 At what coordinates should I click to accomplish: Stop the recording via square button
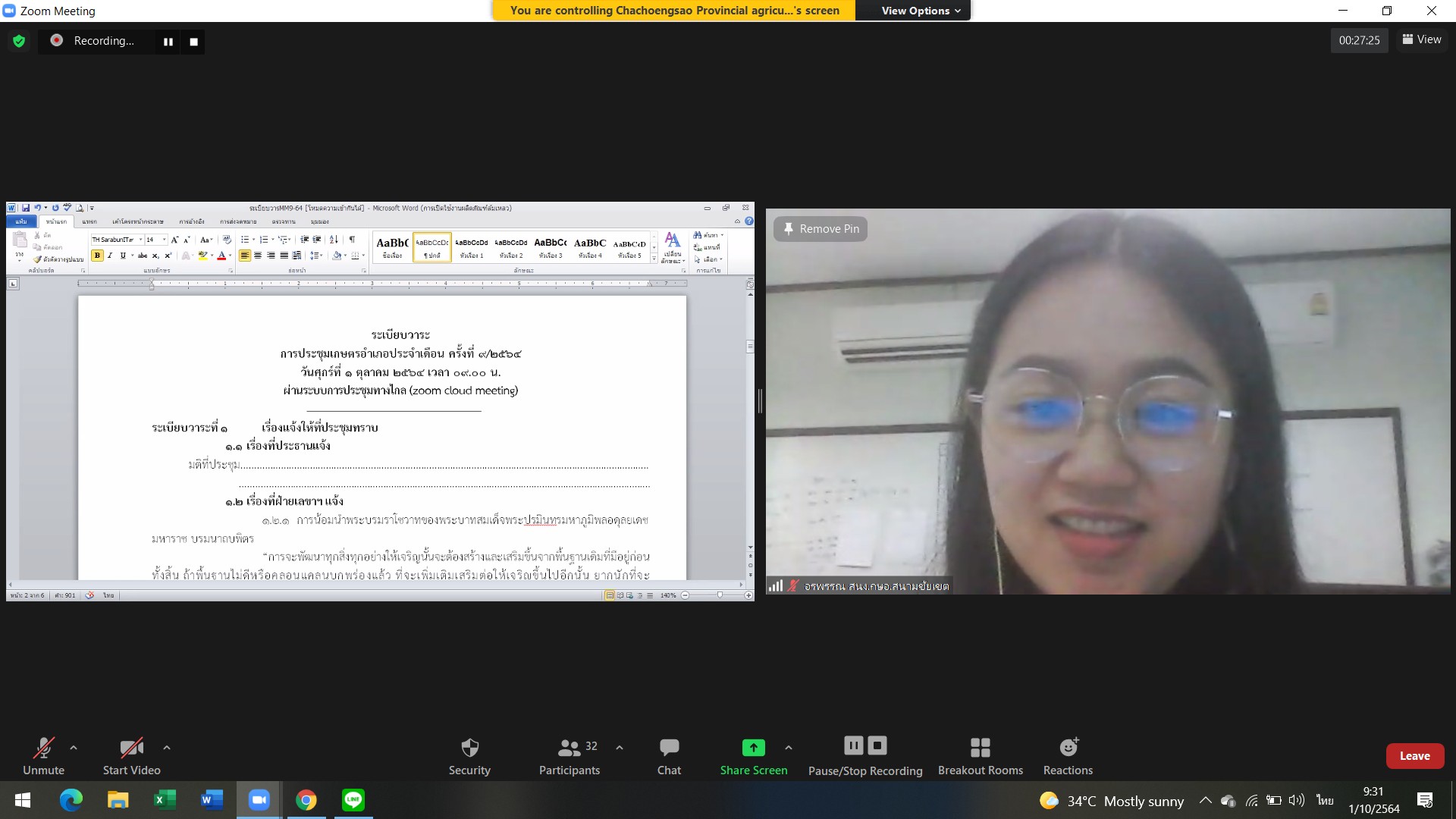click(x=194, y=42)
